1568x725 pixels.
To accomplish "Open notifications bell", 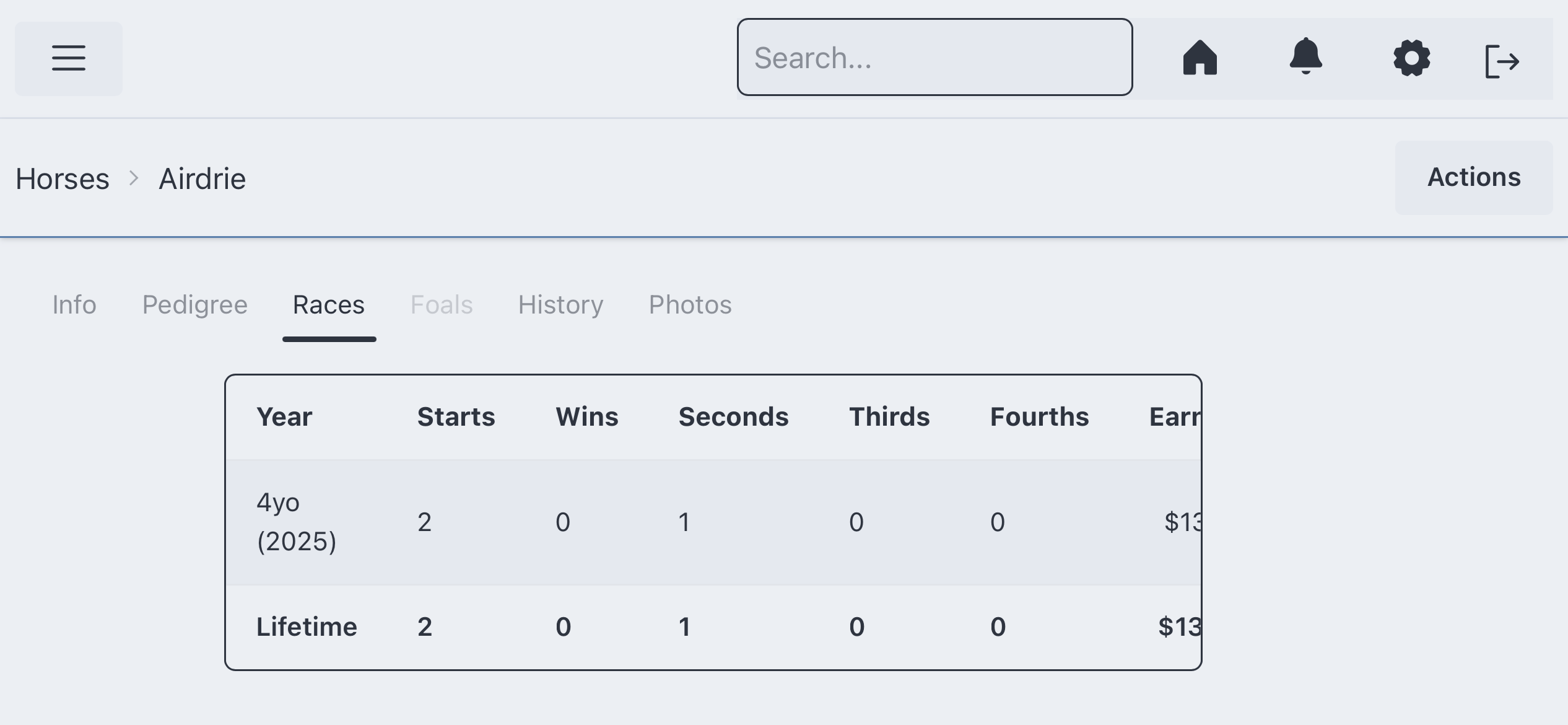I will pyautogui.click(x=1305, y=57).
